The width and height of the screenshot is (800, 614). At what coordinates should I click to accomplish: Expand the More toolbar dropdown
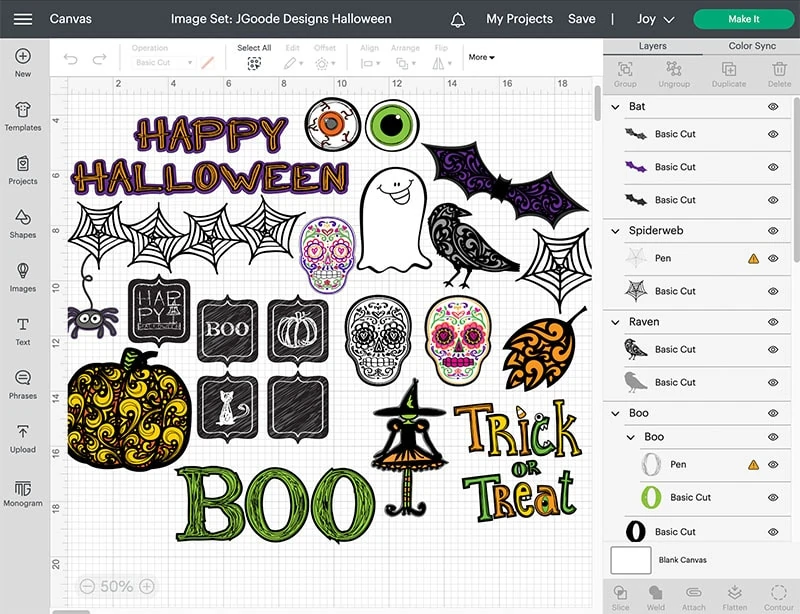[478, 57]
